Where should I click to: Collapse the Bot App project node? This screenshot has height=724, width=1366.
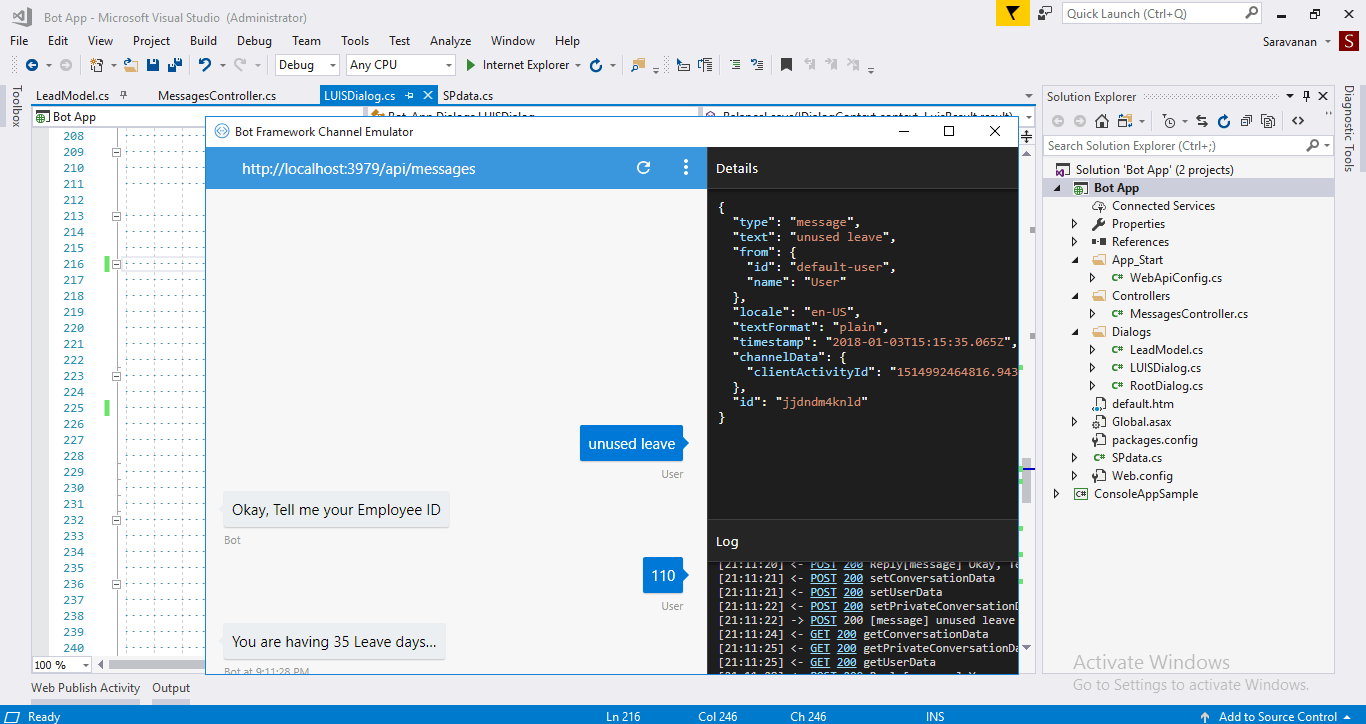1058,188
